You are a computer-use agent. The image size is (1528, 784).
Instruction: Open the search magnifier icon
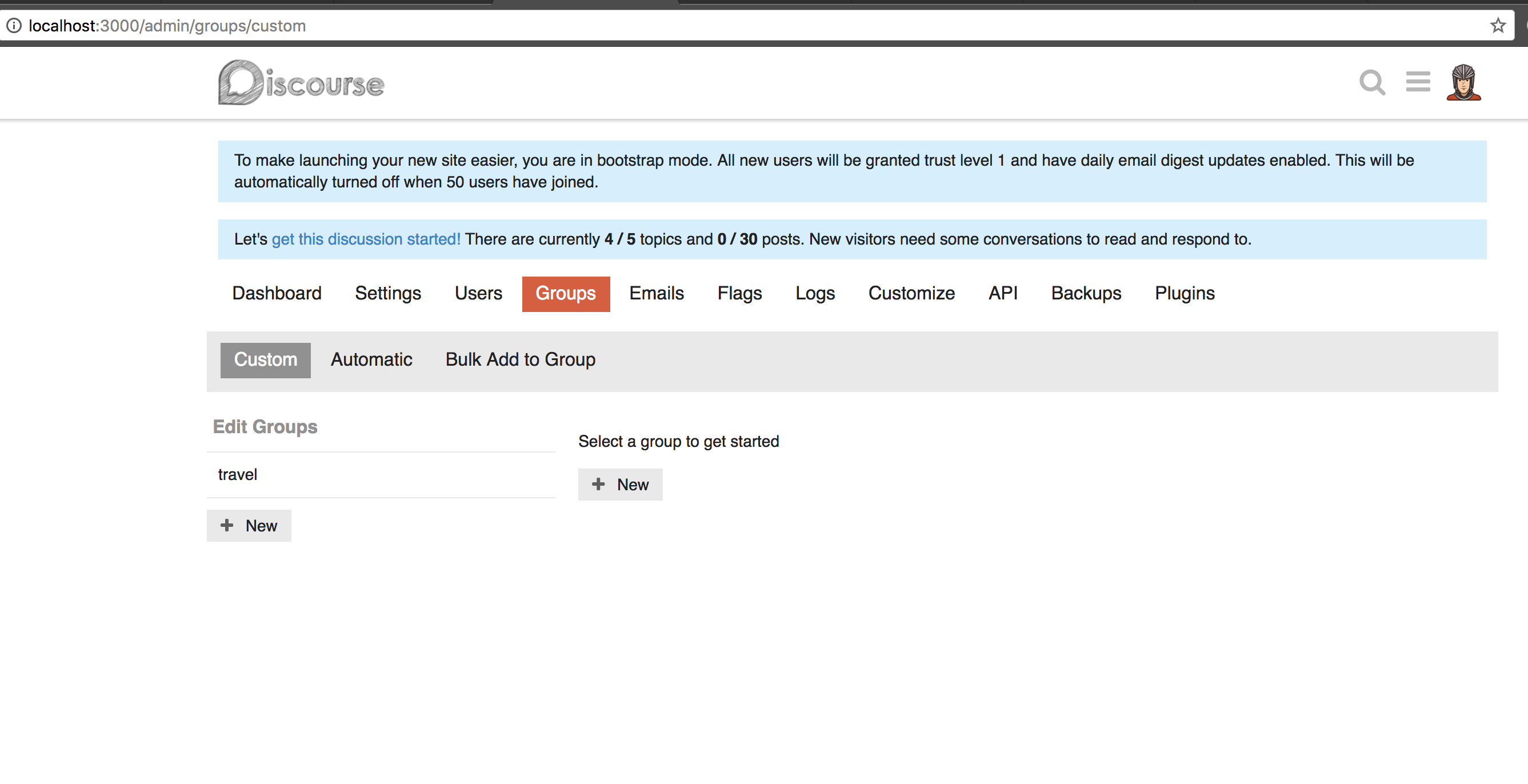coord(1371,82)
